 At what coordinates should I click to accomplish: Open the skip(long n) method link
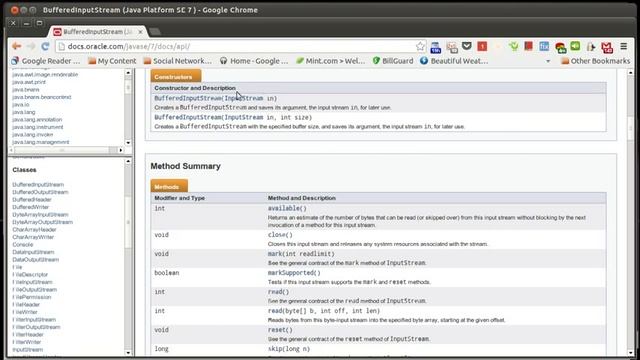[x=289, y=349]
